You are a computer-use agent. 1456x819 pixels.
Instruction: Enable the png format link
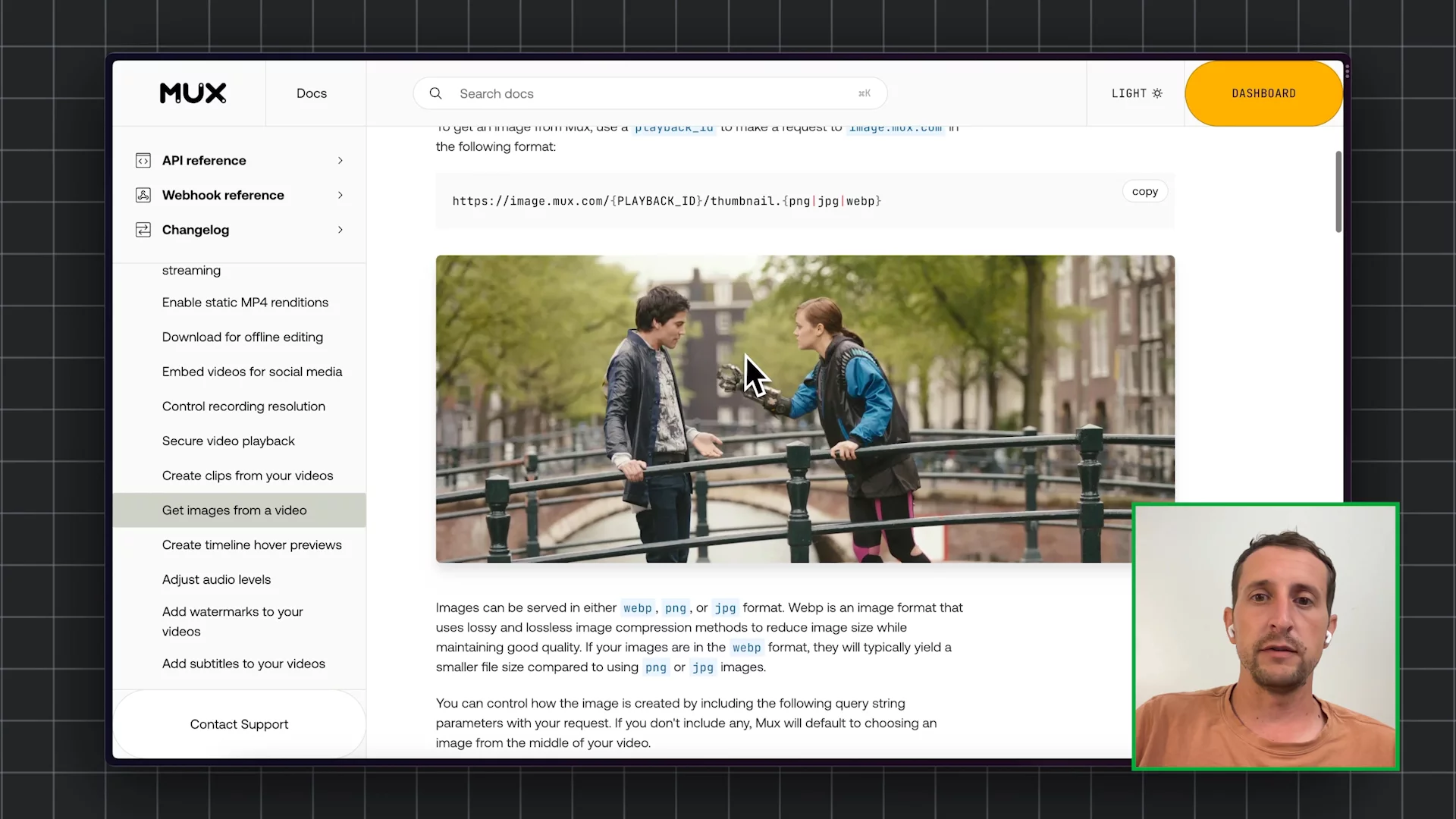click(x=675, y=608)
